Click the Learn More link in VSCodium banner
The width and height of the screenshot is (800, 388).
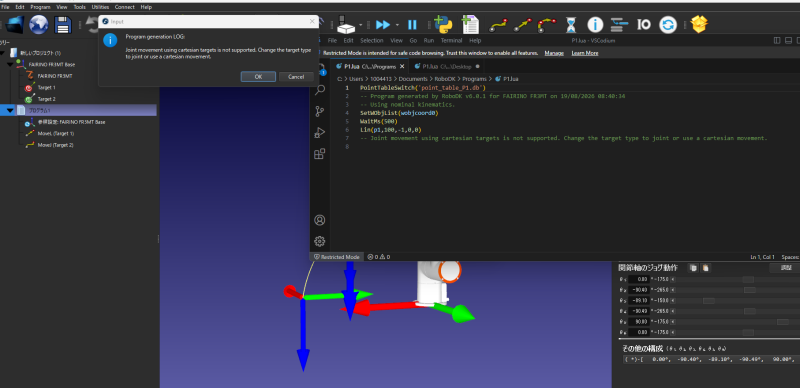click(585, 53)
